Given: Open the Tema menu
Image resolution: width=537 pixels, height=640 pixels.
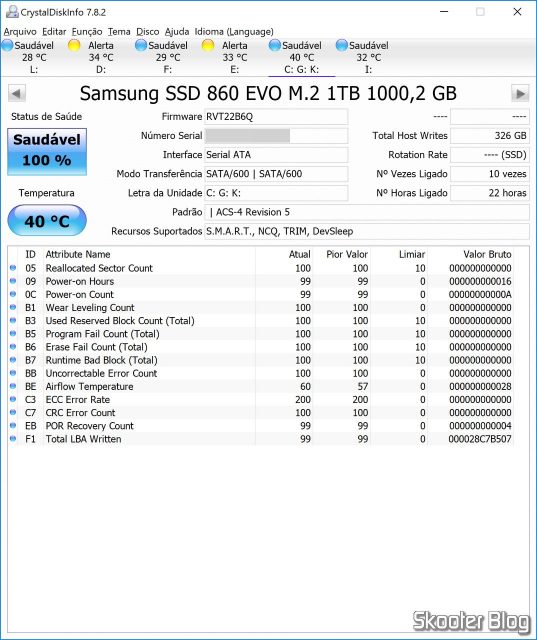Looking at the screenshot, I should pos(119,31).
